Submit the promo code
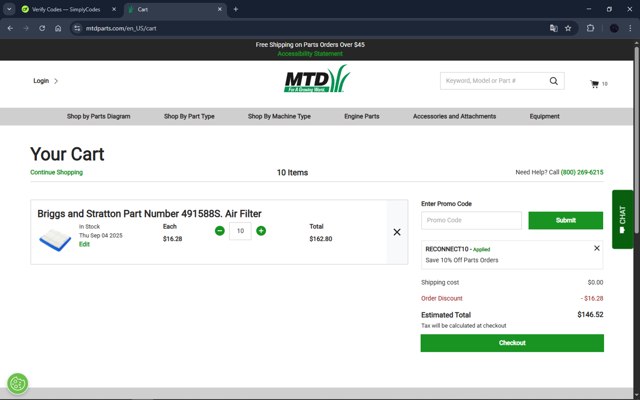640x400 pixels. point(565,220)
